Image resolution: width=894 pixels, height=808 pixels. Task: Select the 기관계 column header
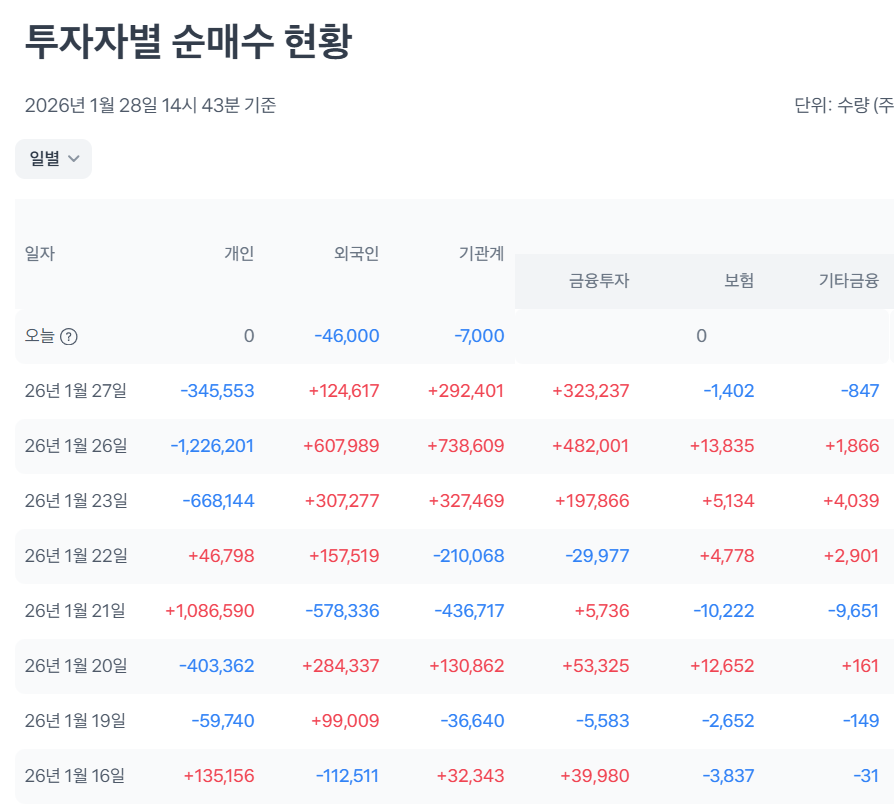(481, 254)
